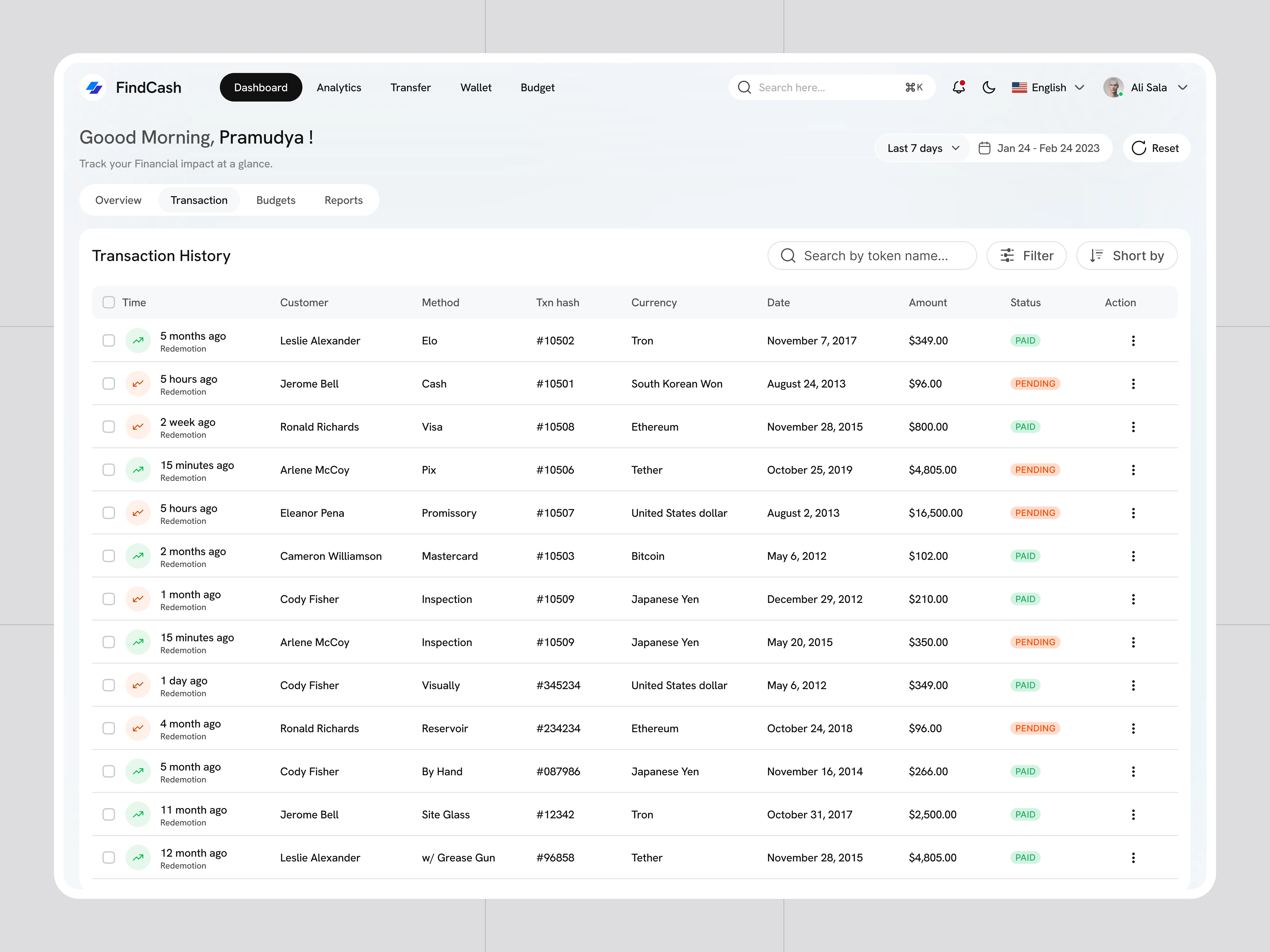
Task: Open the notifications bell
Action: pos(958,87)
